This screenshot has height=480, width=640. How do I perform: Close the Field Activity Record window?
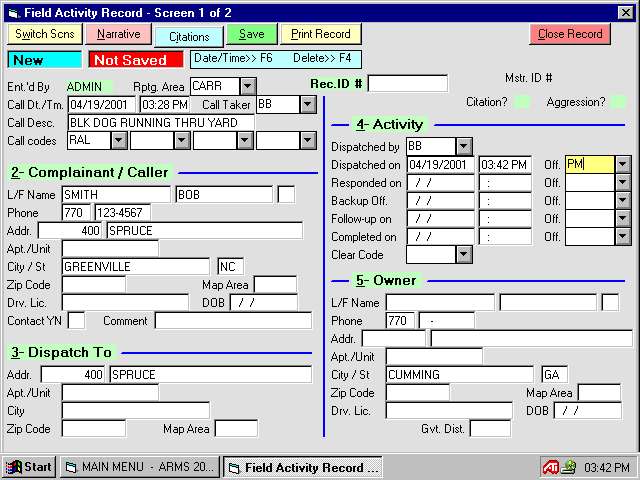click(x=625, y=13)
